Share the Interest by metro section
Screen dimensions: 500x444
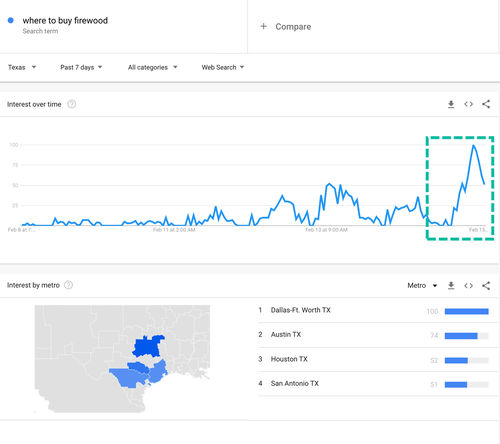(x=486, y=286)
